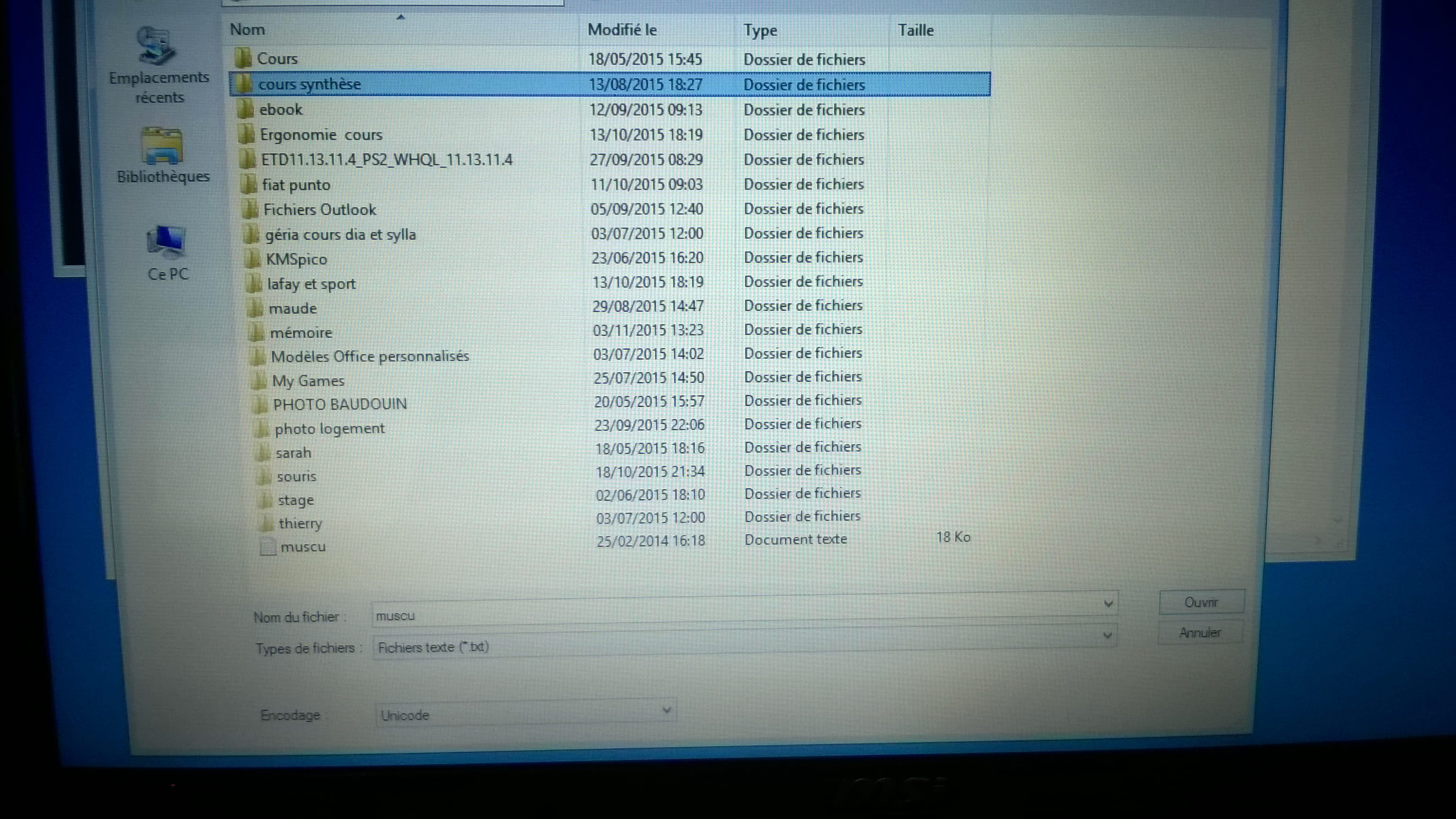Screen dimensions: 1456x819
Task: Click the PHOTO BAUDOUIN folder icon
Action: (x=261, y=404)
